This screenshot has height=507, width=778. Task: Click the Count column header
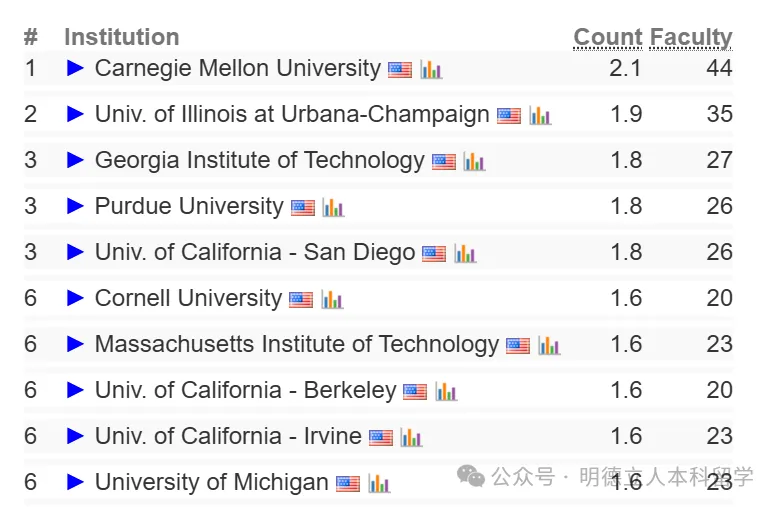608,37
